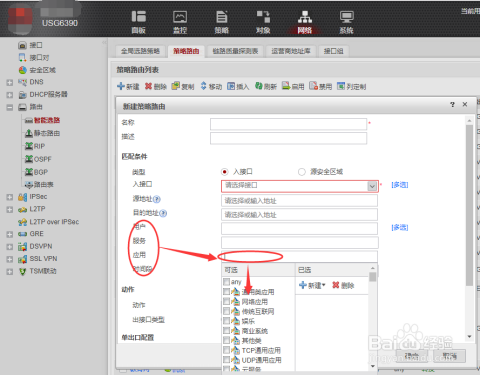Screen dimensions: 480x375
Task: Click the 复制 copy icon in the toolbar
Action: [176, 86]
